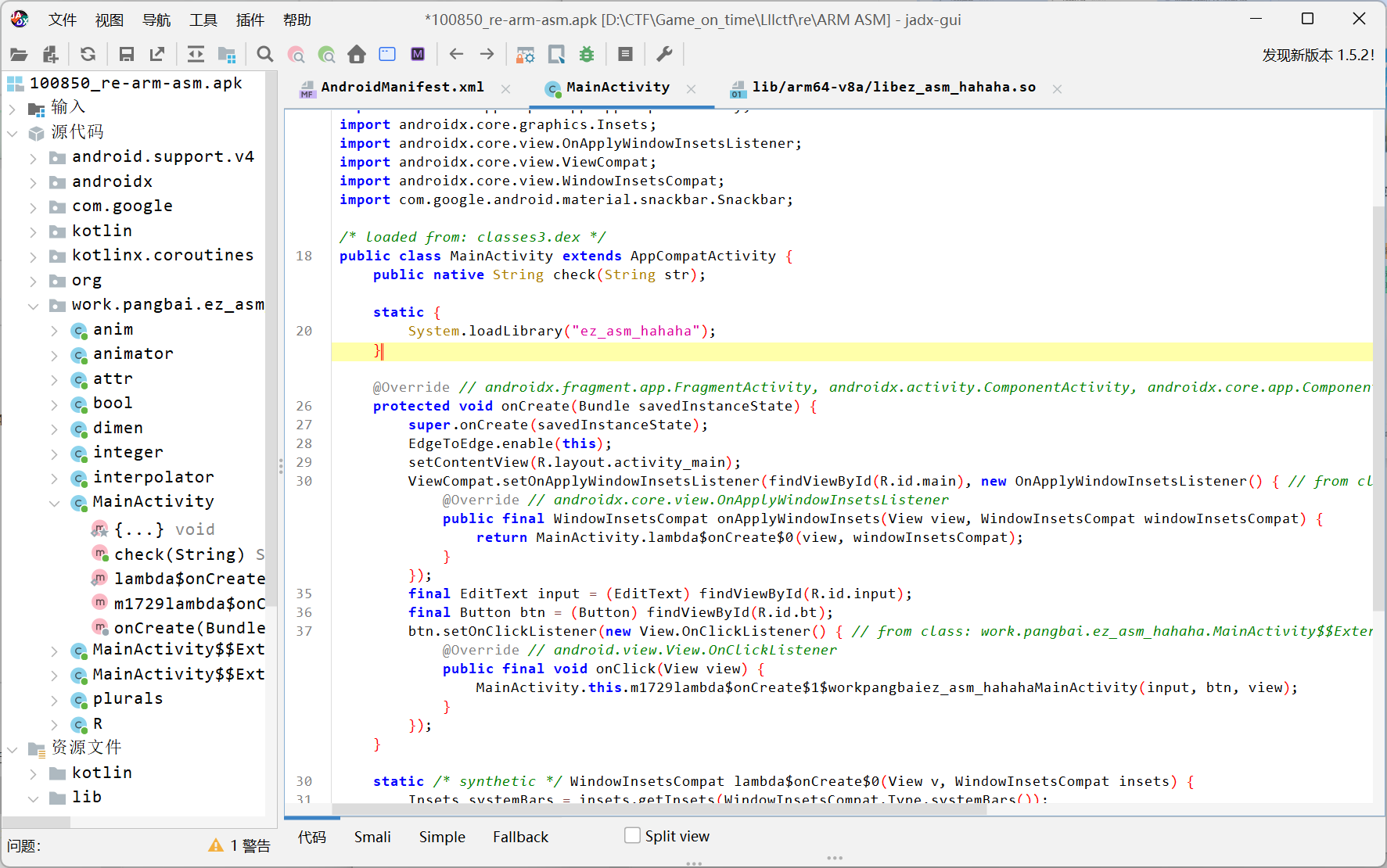Screen dimensions: 1387x868
Task: Open the log viewer icon
Action: tap(625, 54)
